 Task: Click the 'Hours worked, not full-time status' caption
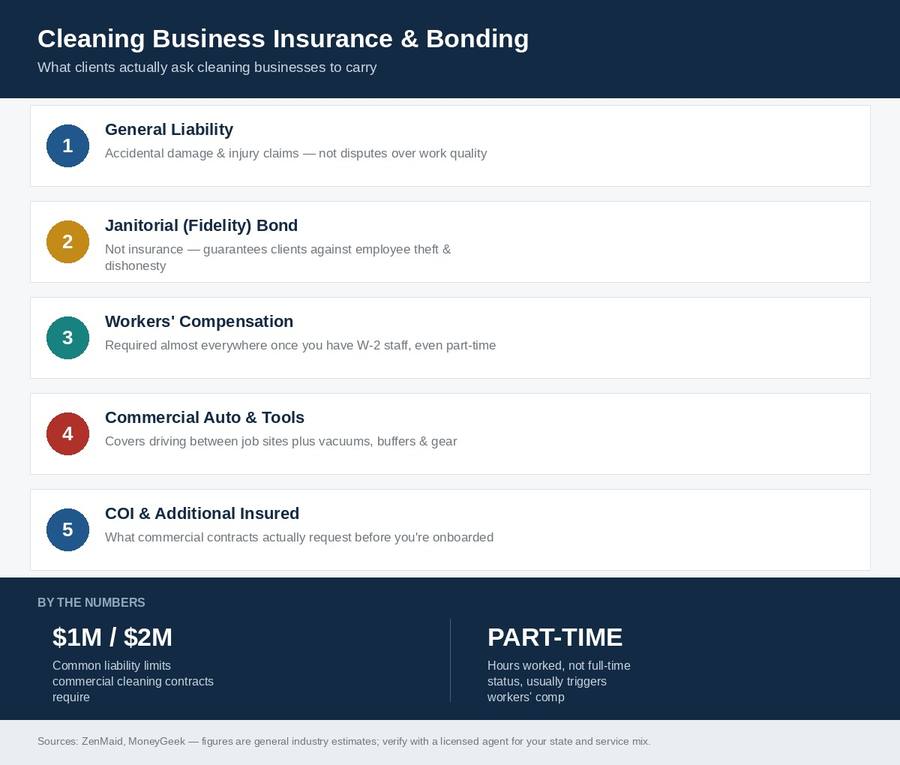558,681
